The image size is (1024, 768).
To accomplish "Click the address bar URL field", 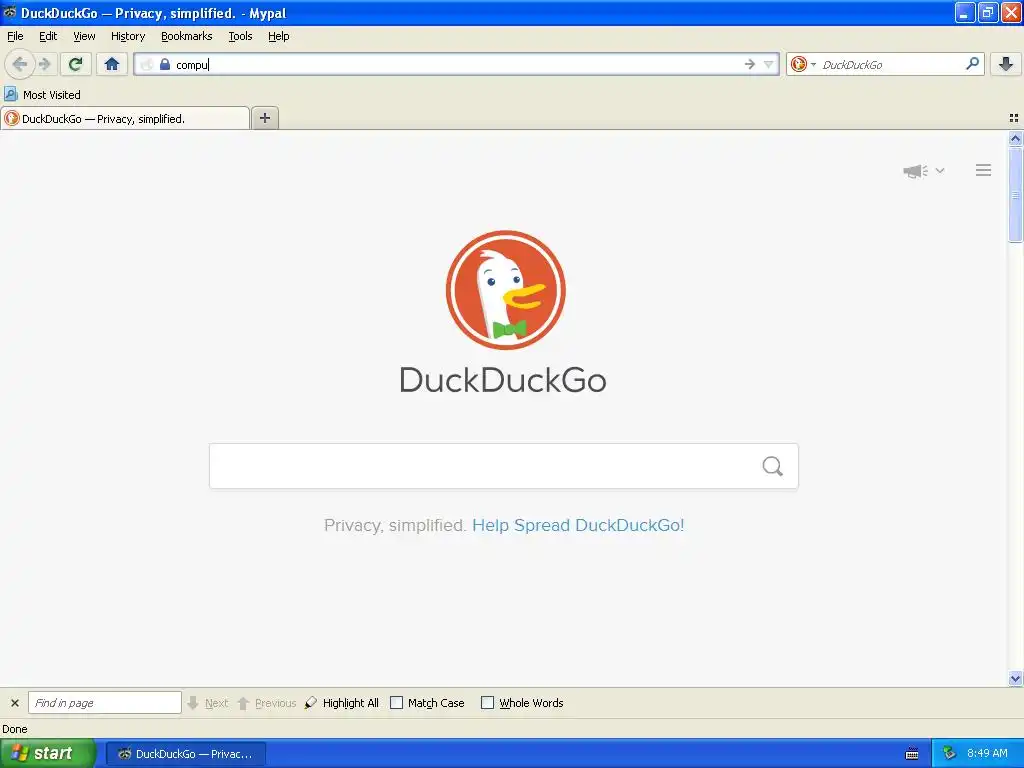I will pyautogui.click(x=457, y=64).
